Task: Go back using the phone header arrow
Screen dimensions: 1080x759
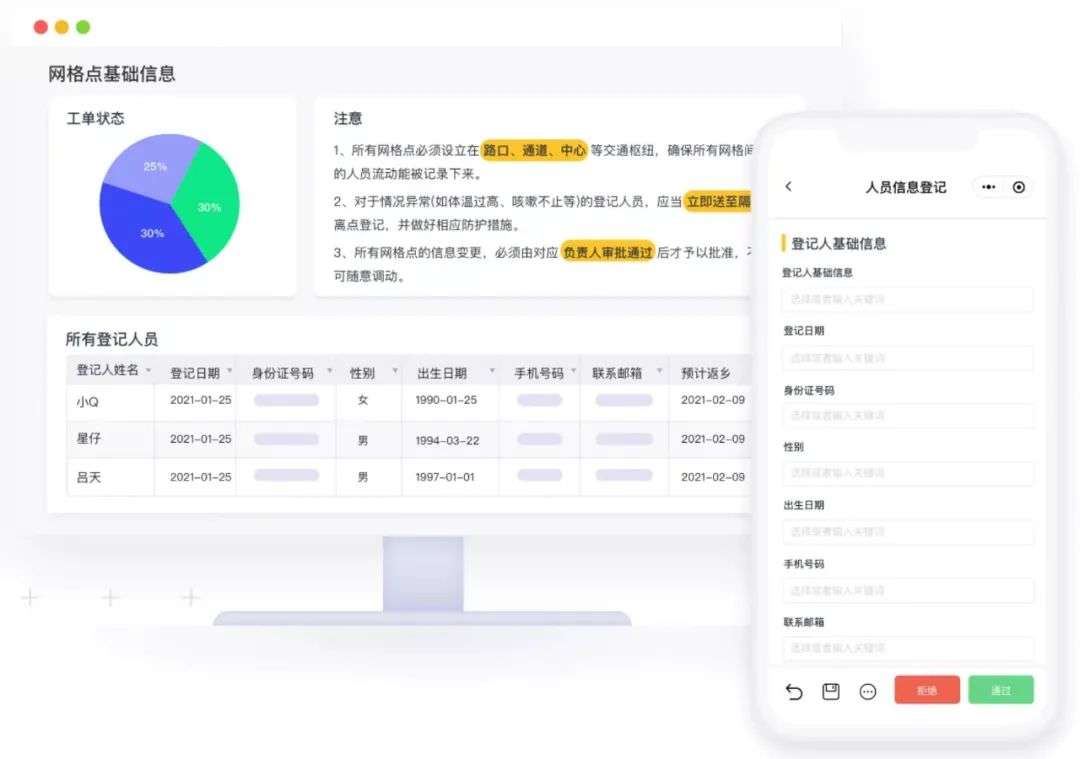Action: 789,187
